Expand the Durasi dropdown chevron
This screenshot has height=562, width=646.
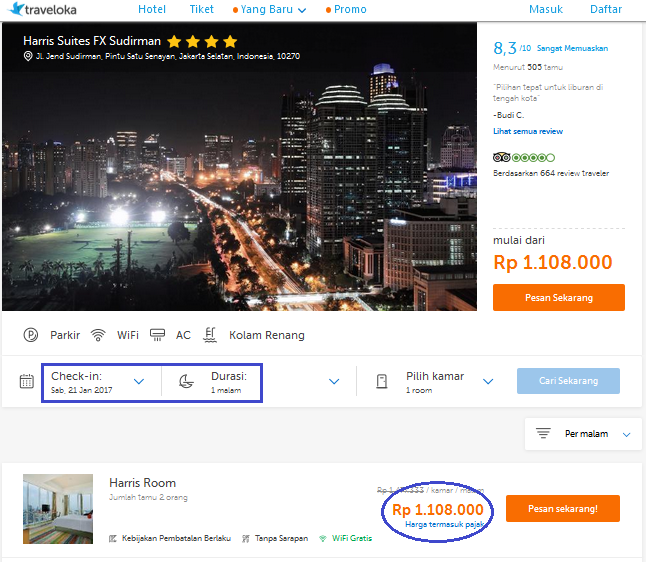point(334,382)
